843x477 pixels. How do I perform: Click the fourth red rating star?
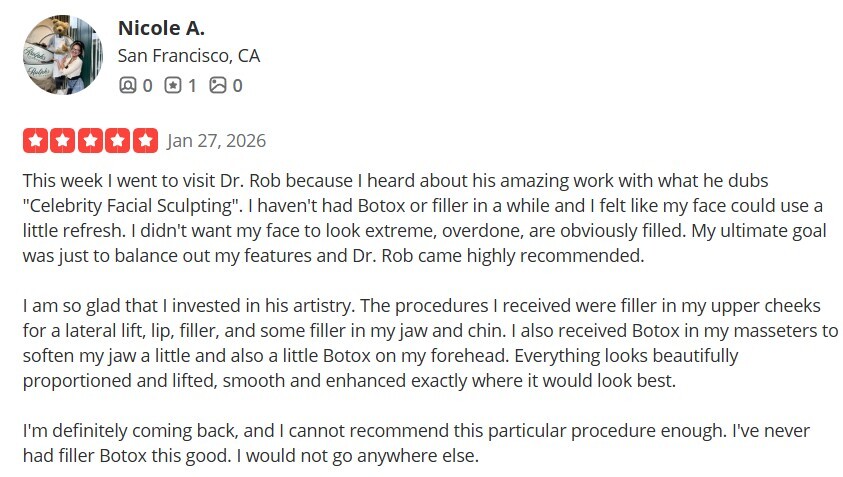pos(118,140)
